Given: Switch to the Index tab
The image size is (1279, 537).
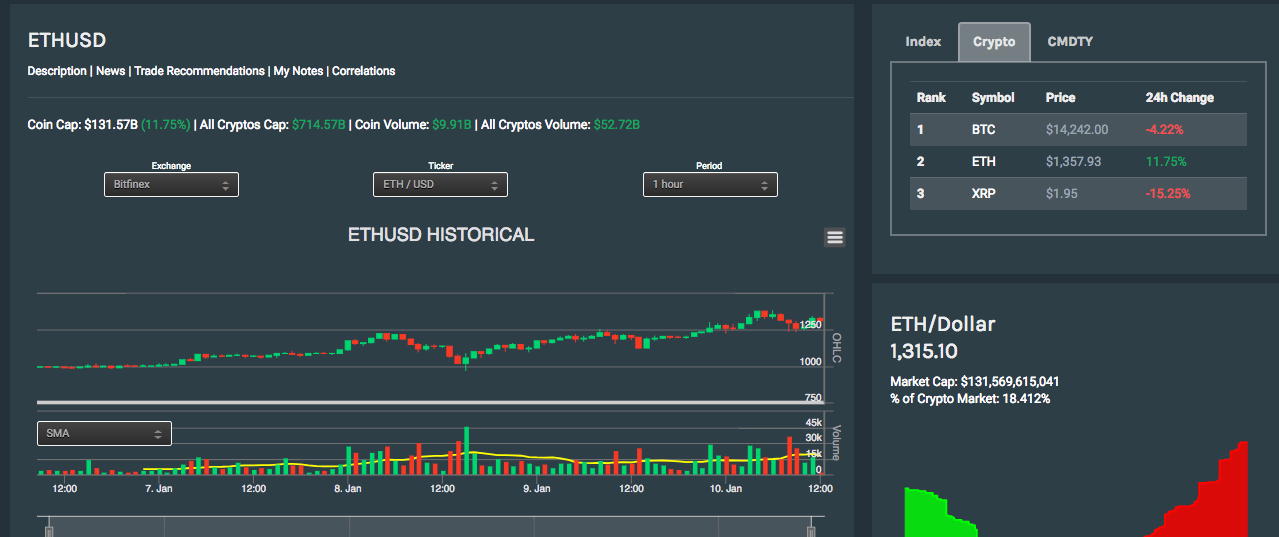Looking at the screenshot, I should (x=923, y=41).
